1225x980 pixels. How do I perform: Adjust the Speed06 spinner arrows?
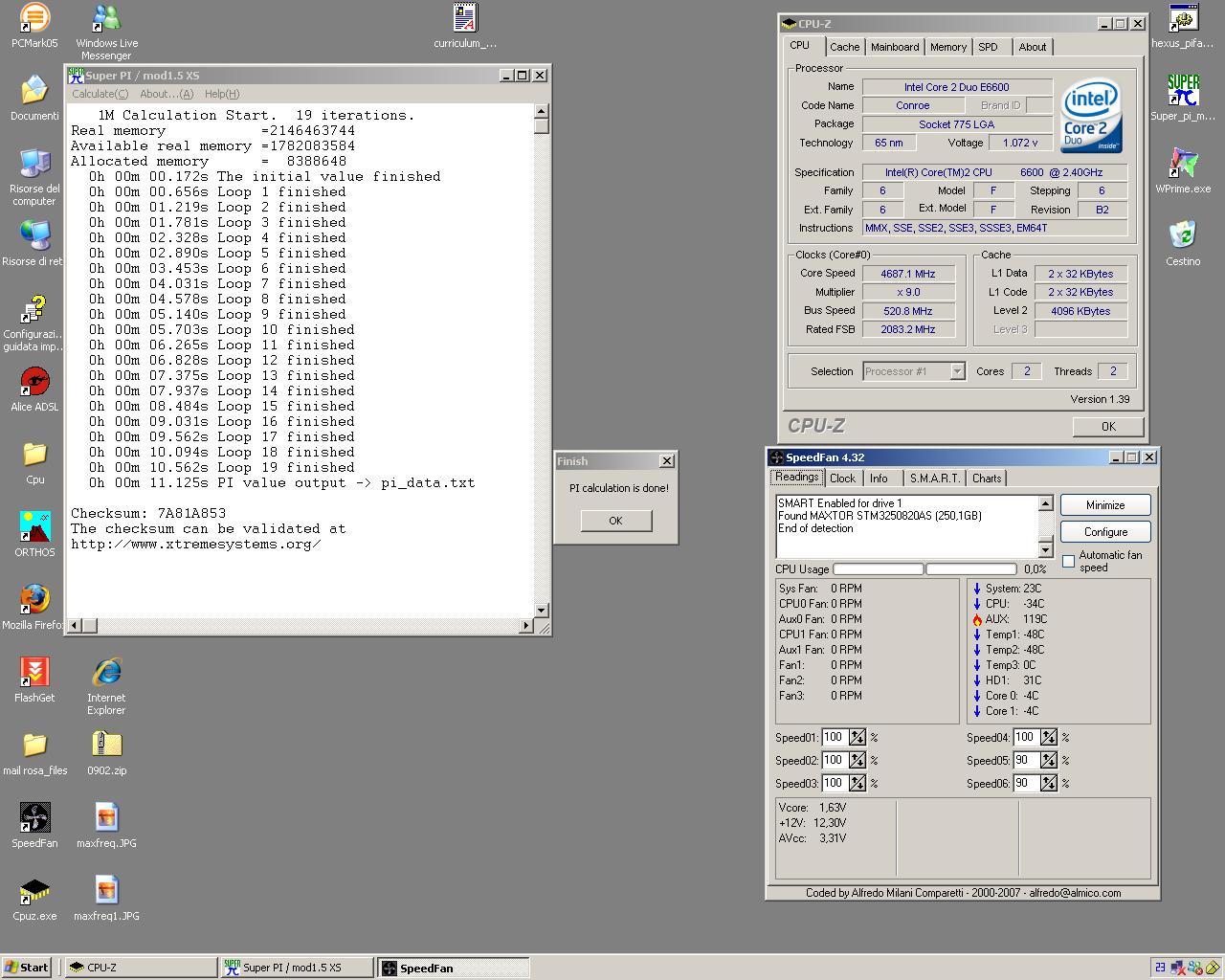coord(1049,784)
